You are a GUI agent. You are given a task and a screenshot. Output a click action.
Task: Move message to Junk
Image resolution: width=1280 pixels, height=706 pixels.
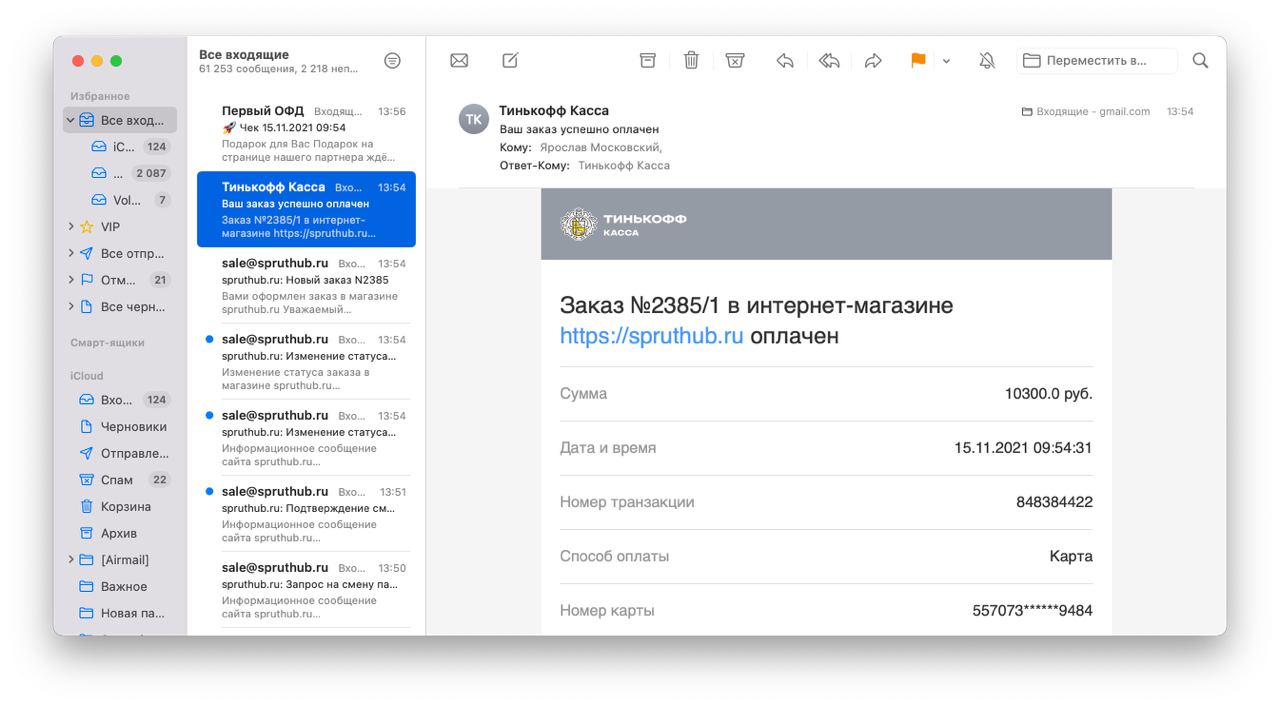click(735, 61)
